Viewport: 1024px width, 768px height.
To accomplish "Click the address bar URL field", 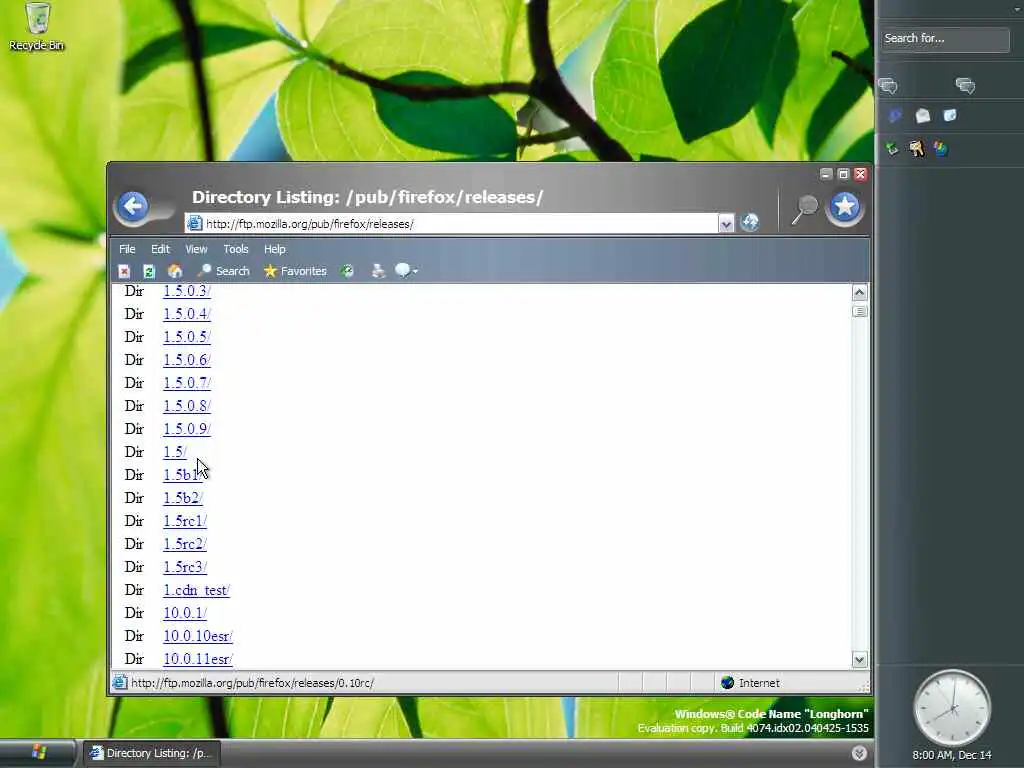I will point(452,224).
